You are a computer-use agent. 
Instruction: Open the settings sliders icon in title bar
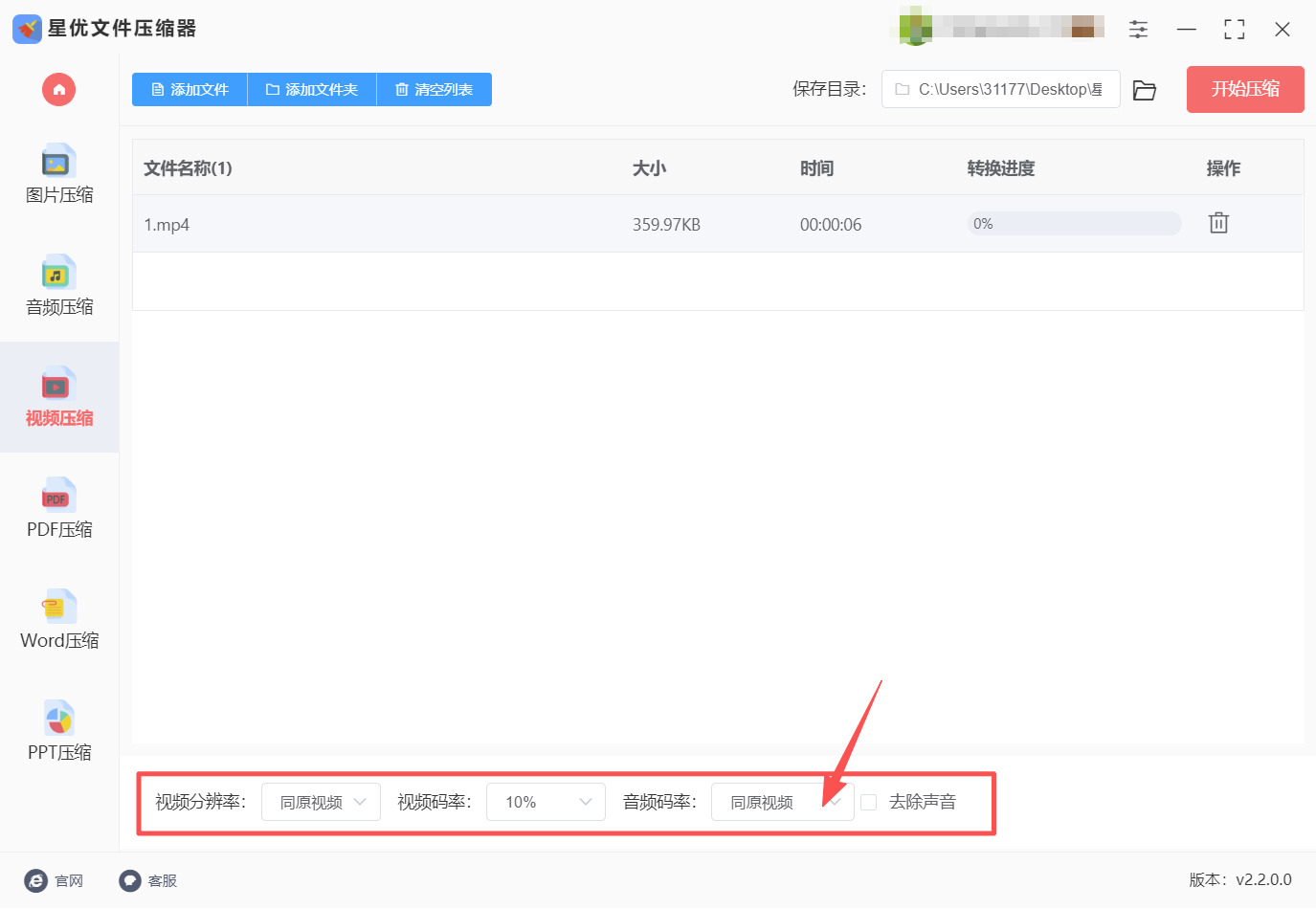point(1138,29)
